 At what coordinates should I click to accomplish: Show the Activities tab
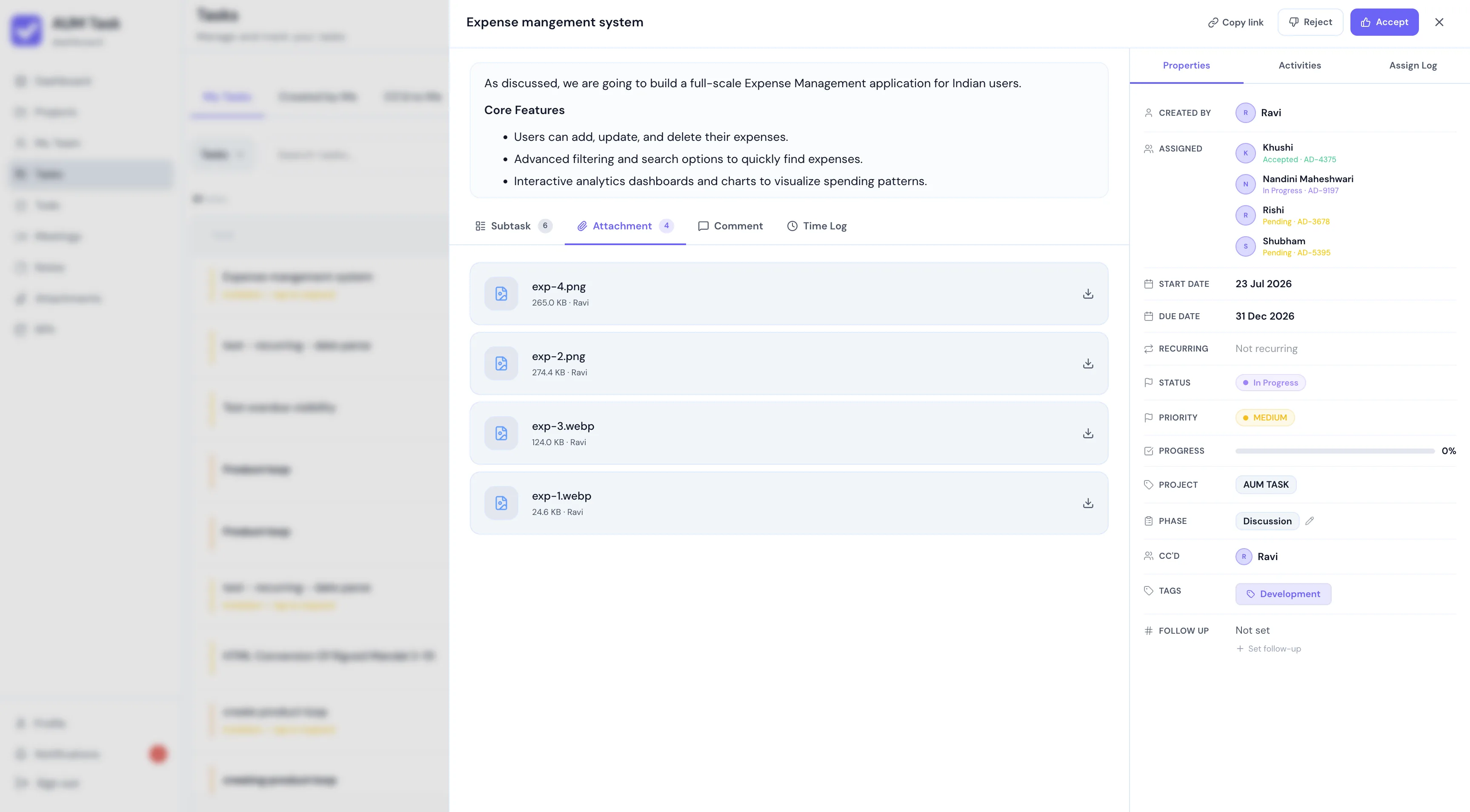pos(1299,66)
